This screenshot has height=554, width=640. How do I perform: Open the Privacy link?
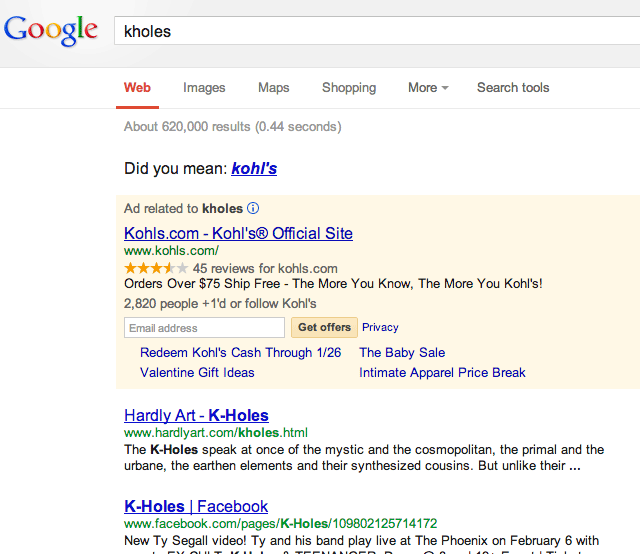click(x=380, y=327)
